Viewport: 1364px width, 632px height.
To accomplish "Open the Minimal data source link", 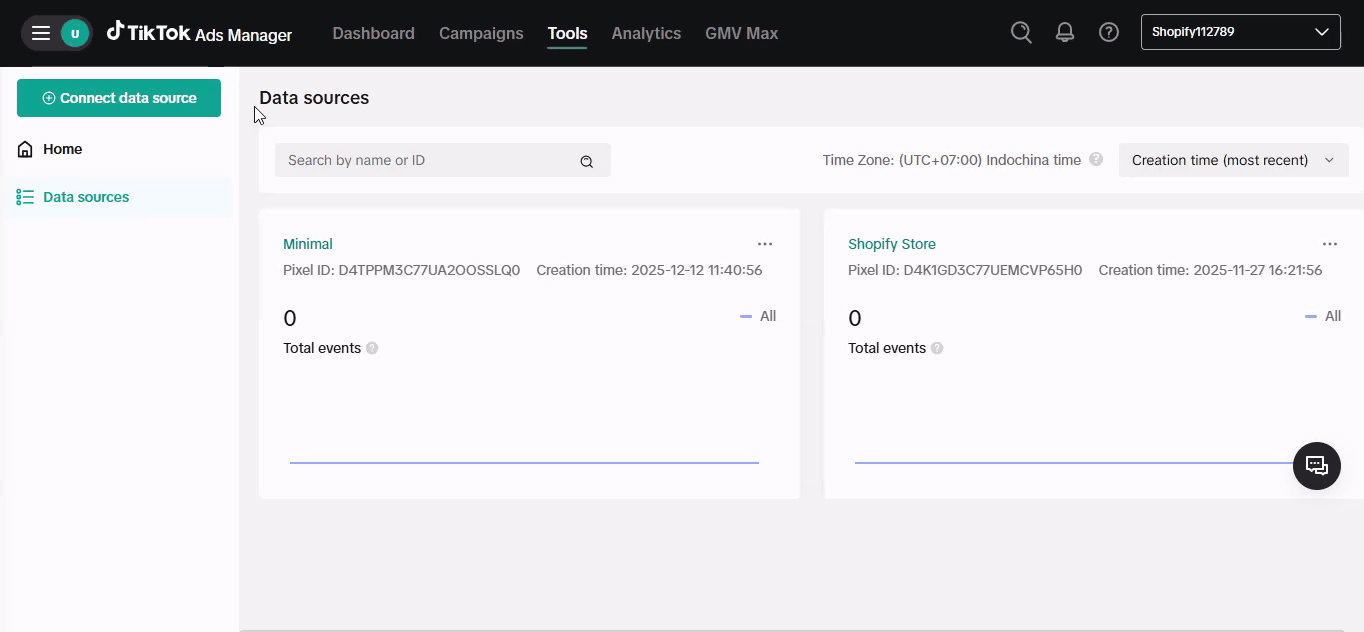I will coord(308,244).
